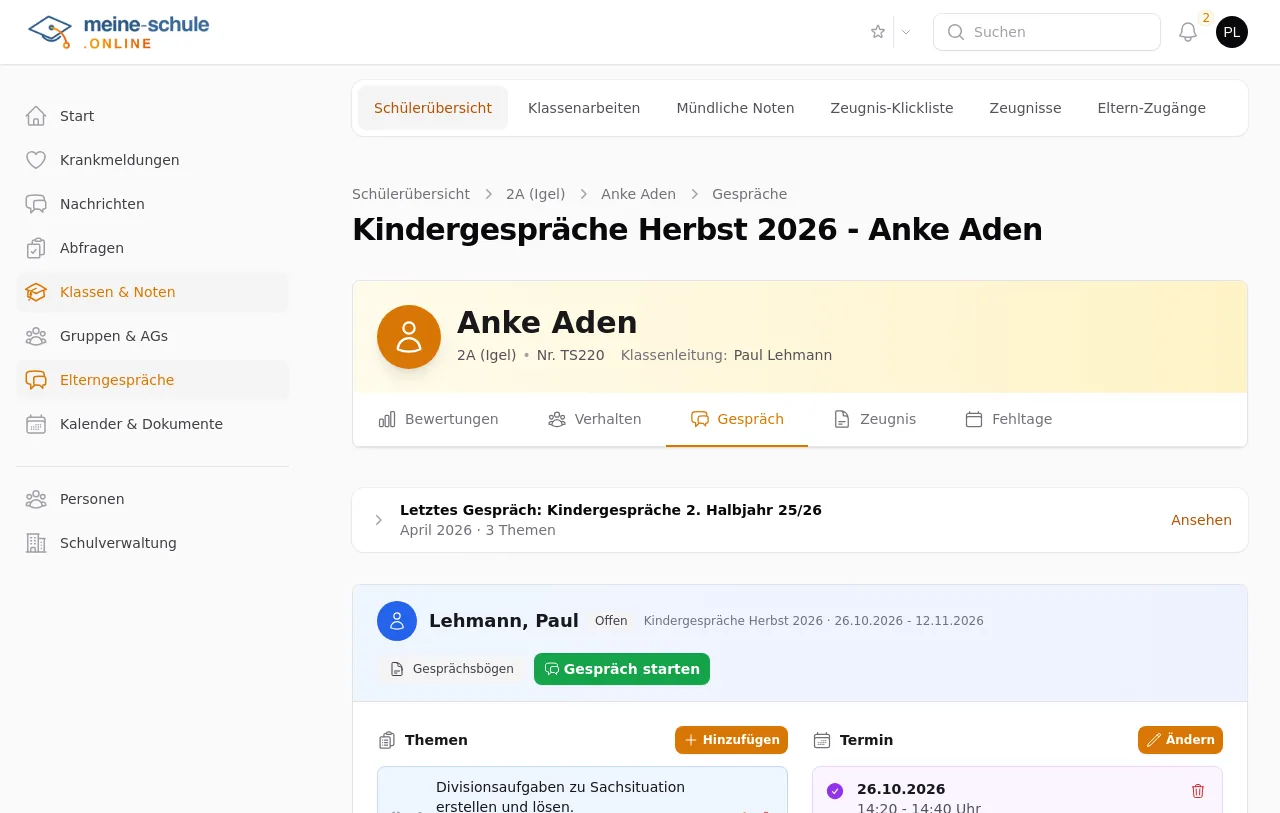Switch to Klassenarbeiten tab

584,108
